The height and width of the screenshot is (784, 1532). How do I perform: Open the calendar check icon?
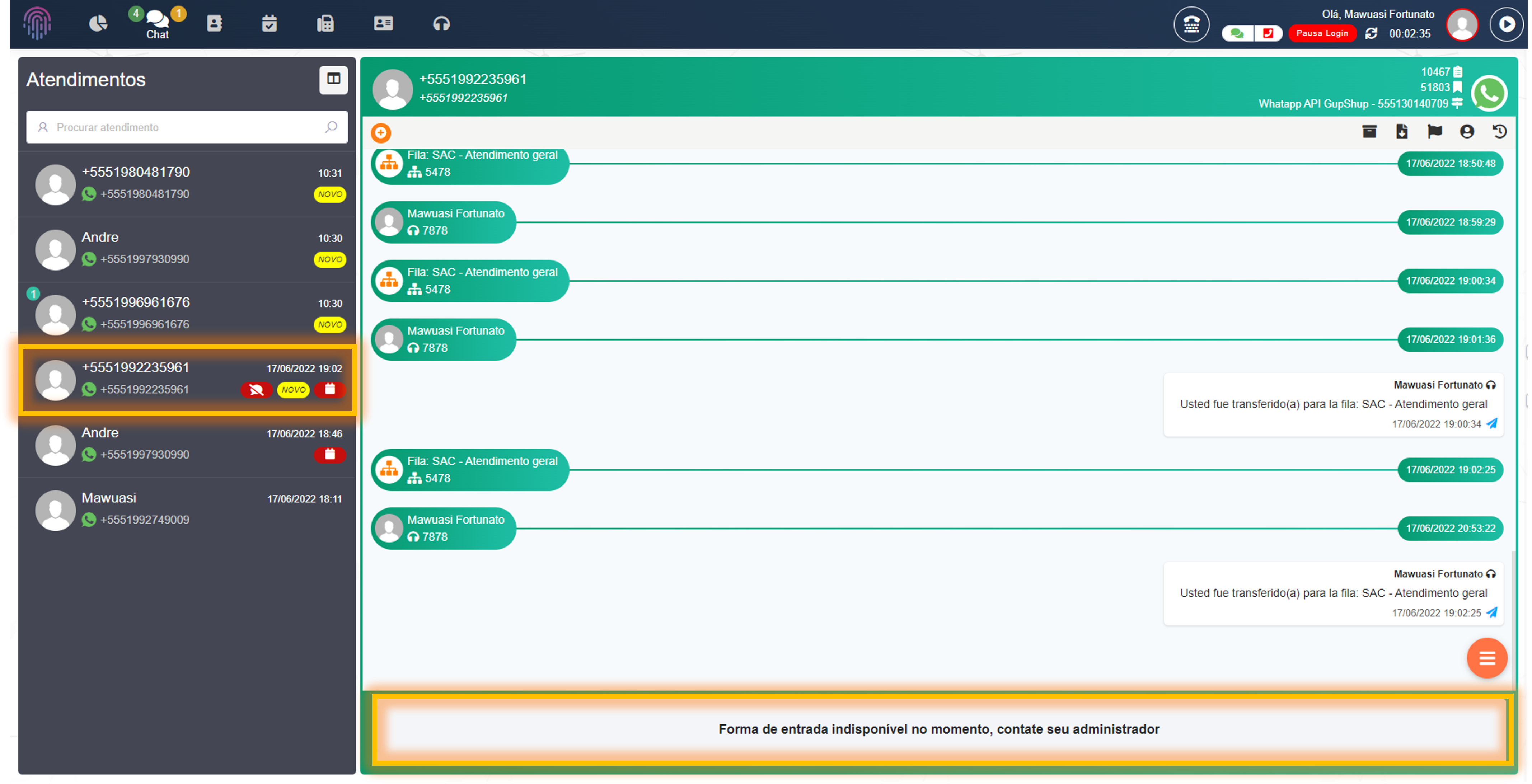(270, 24)
